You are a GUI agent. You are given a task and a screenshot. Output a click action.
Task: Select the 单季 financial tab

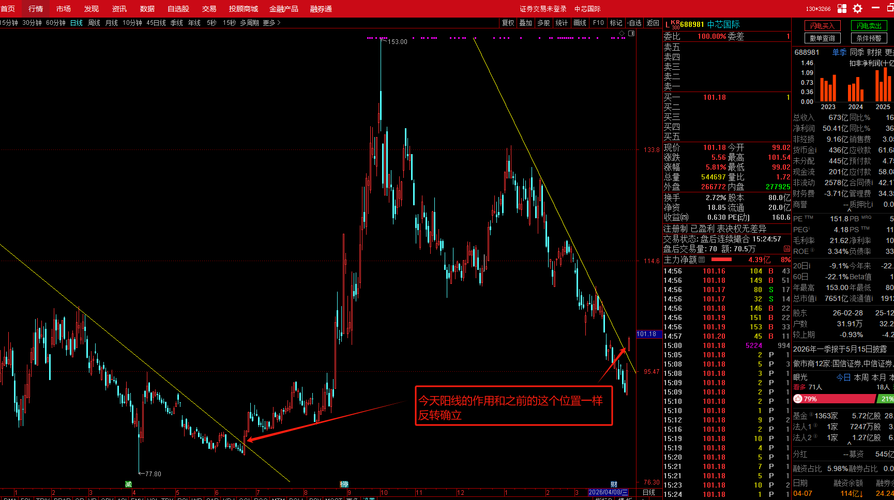pos(839,52)
